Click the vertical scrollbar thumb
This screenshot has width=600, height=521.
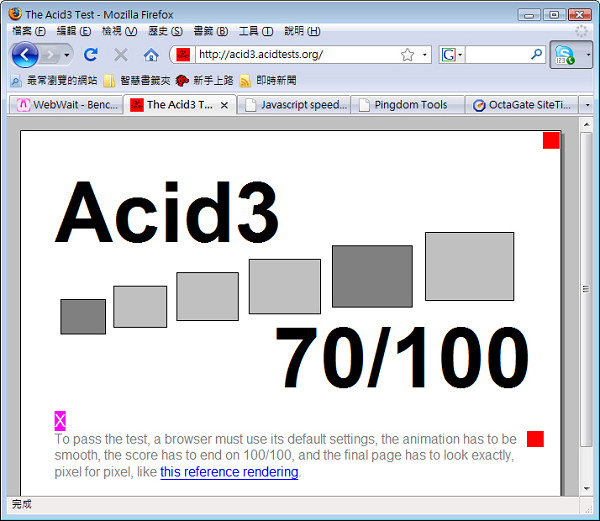pos(586,289)
